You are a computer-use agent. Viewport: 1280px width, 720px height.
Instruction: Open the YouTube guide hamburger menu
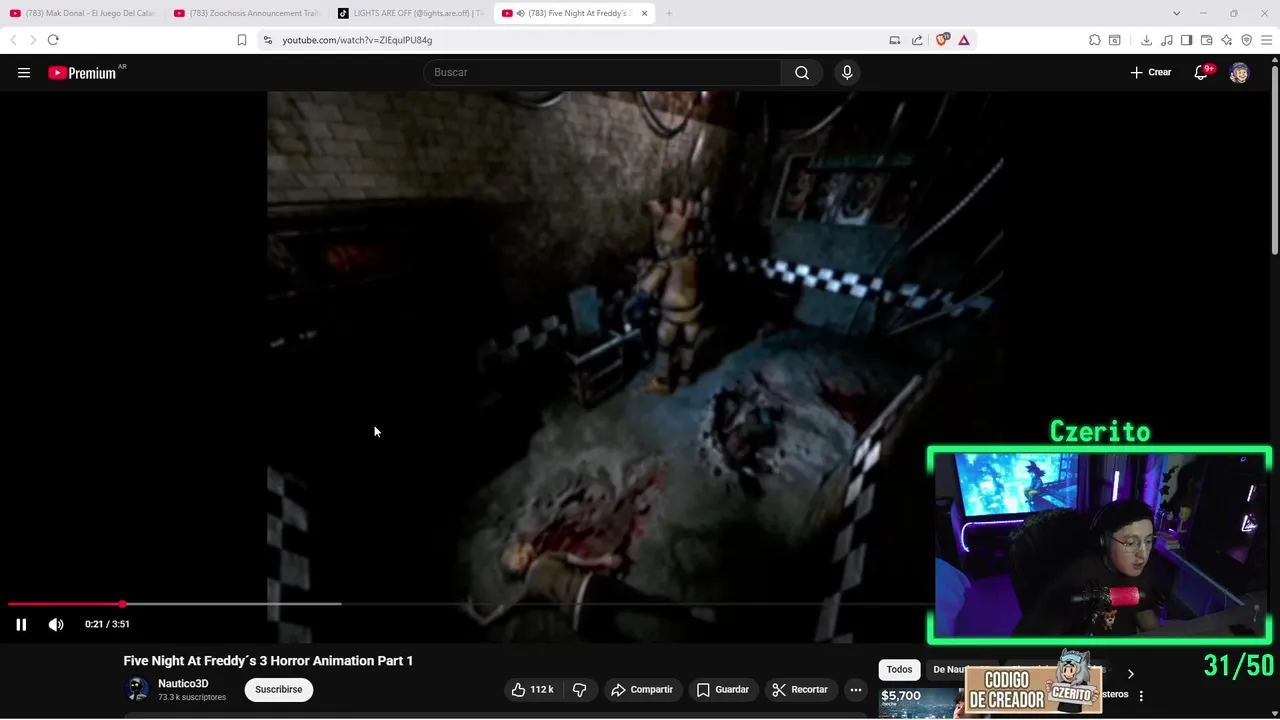pyautogui.click(x=24, y=72)
